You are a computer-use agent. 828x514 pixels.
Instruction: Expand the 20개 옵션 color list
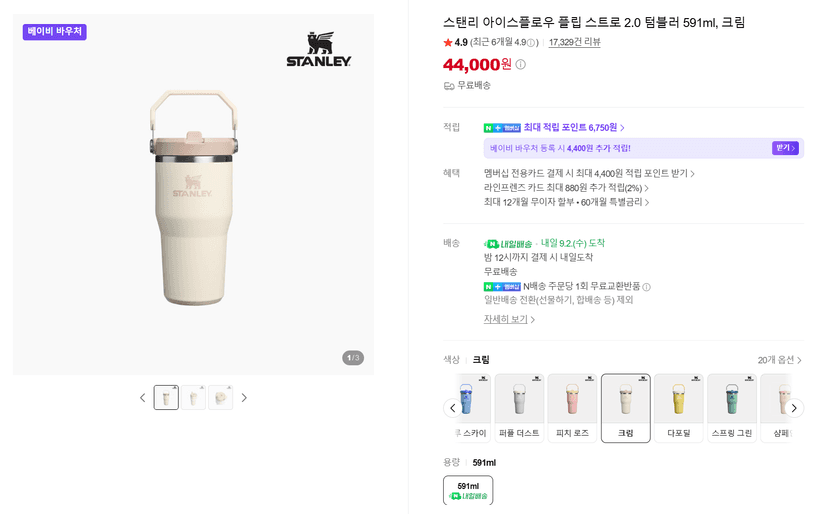tap(779, 360)
